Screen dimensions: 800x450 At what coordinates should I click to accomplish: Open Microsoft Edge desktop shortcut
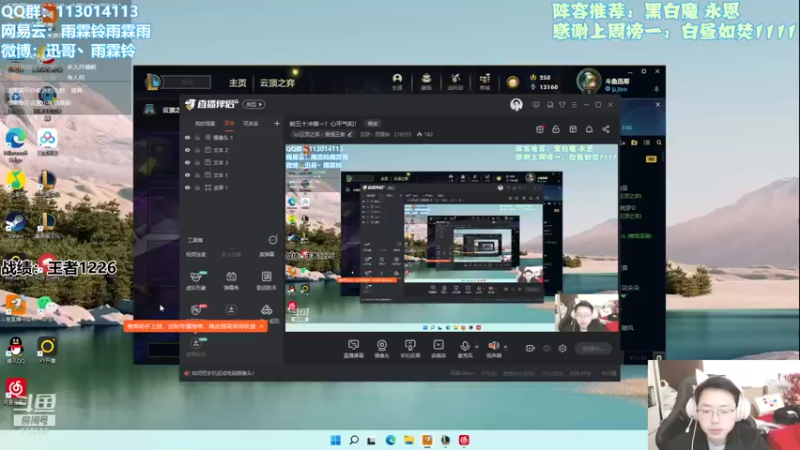(x=15, y=144)
